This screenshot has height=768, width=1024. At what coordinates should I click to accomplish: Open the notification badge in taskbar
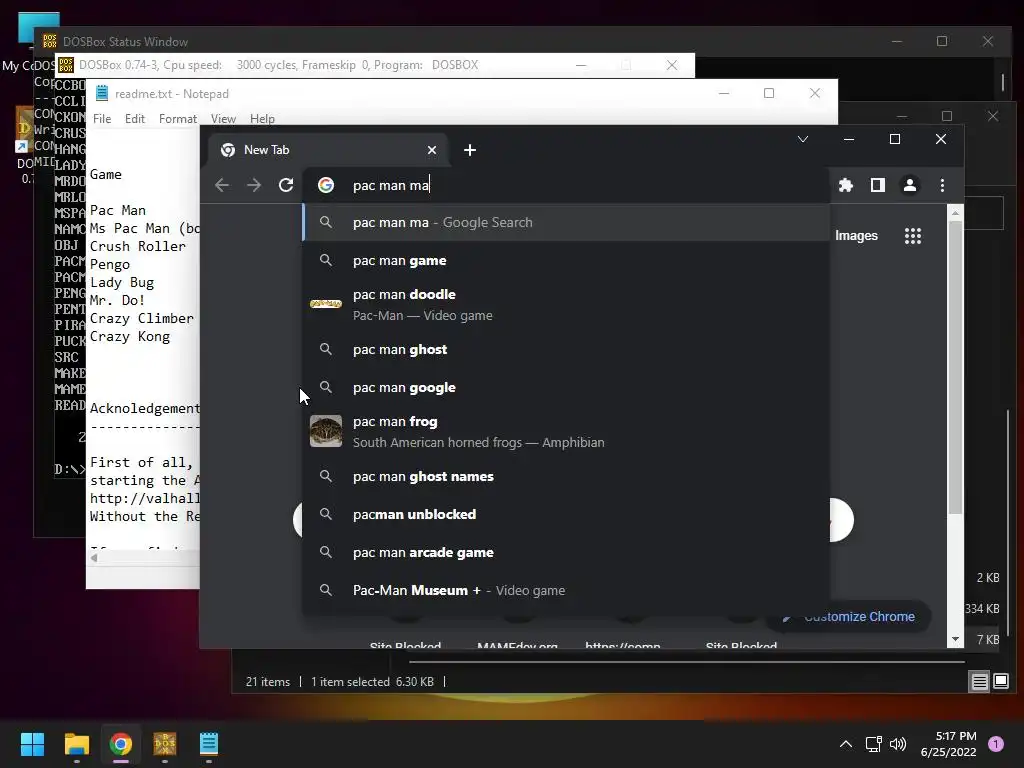coord(996,744)
